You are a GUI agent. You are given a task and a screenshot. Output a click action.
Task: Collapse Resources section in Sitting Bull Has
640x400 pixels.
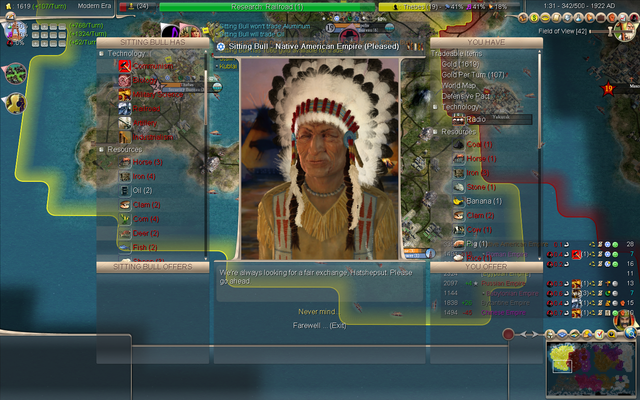coord(101,149)
